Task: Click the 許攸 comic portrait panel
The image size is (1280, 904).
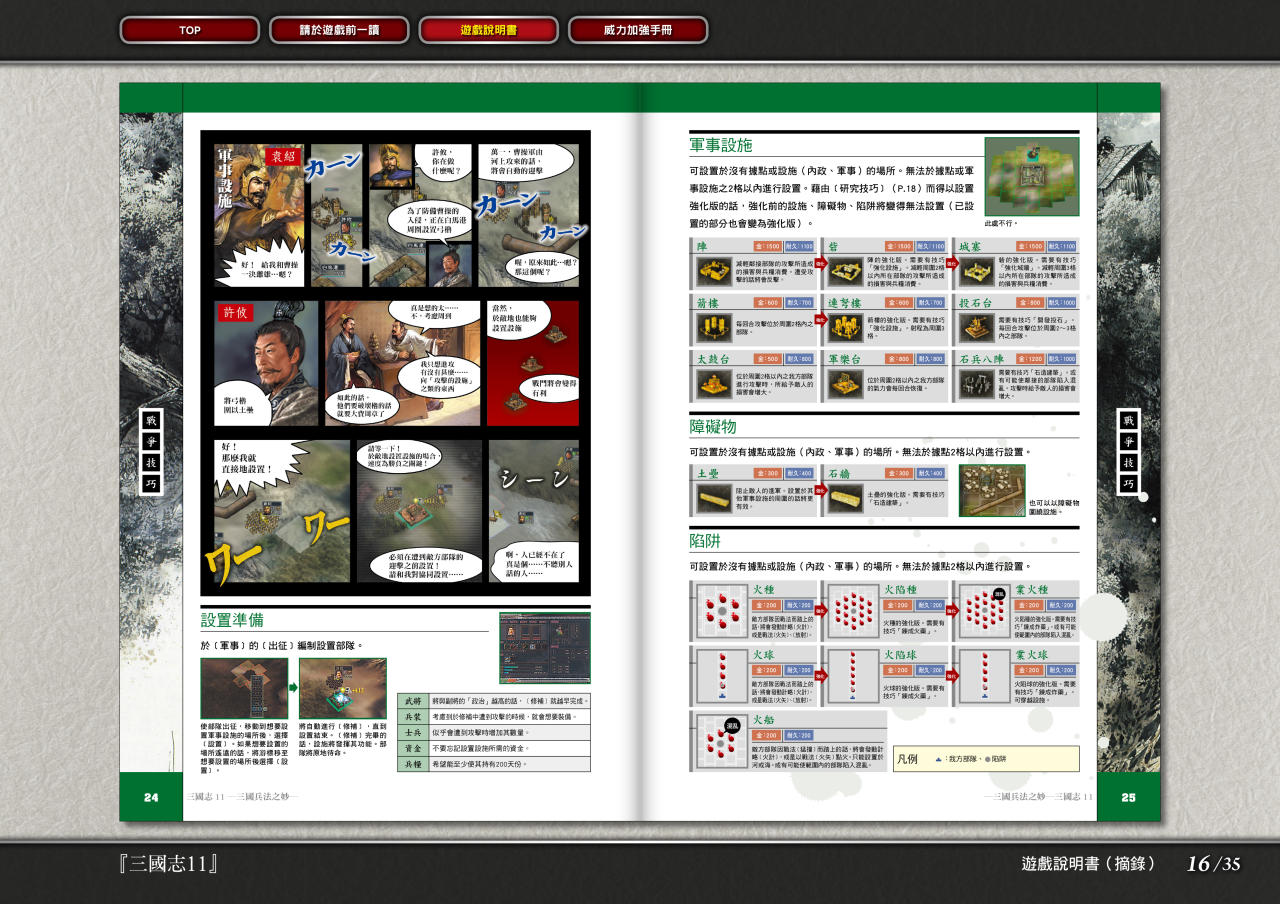Action: coord(266,363)
